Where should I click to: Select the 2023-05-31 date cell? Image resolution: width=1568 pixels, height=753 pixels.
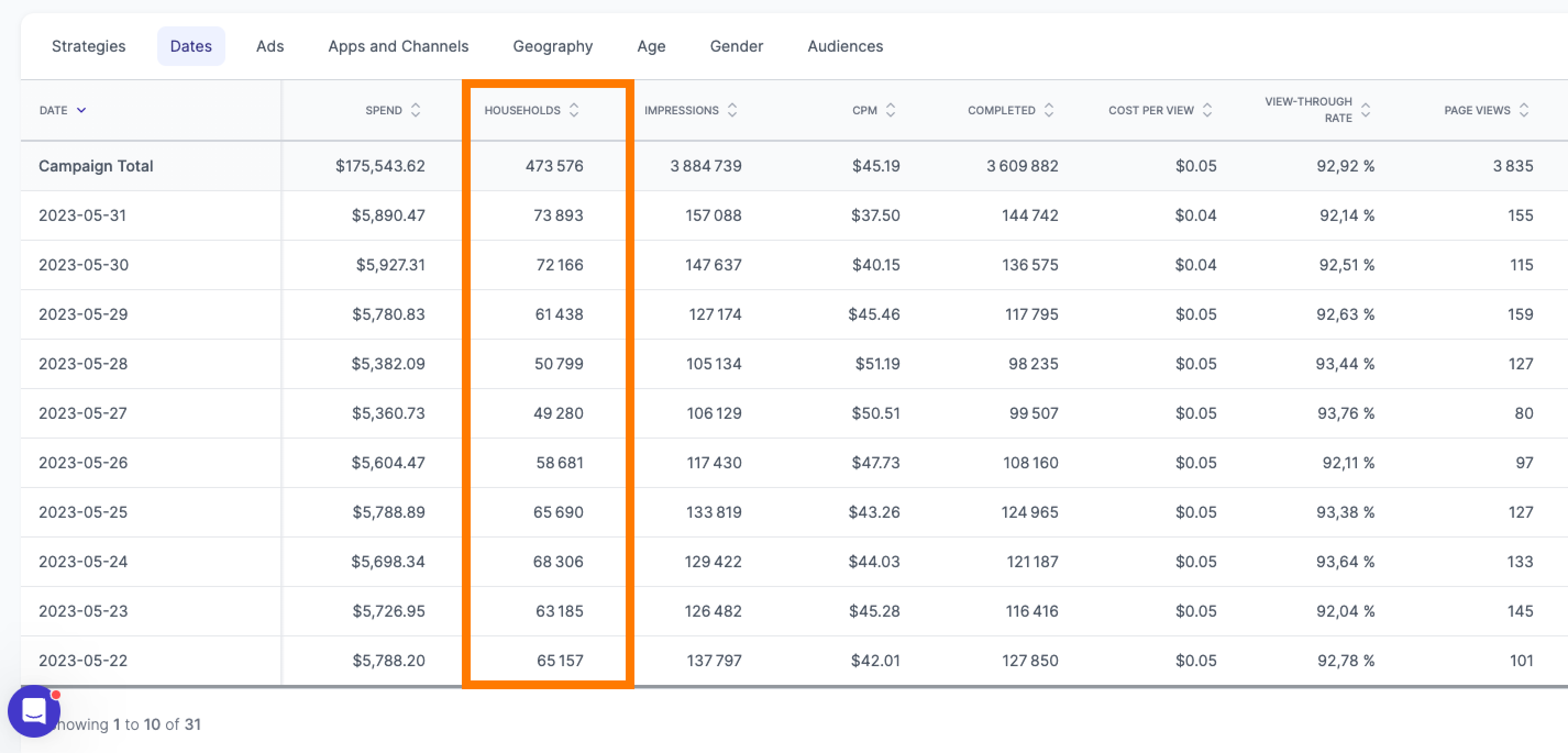(82, 215)
